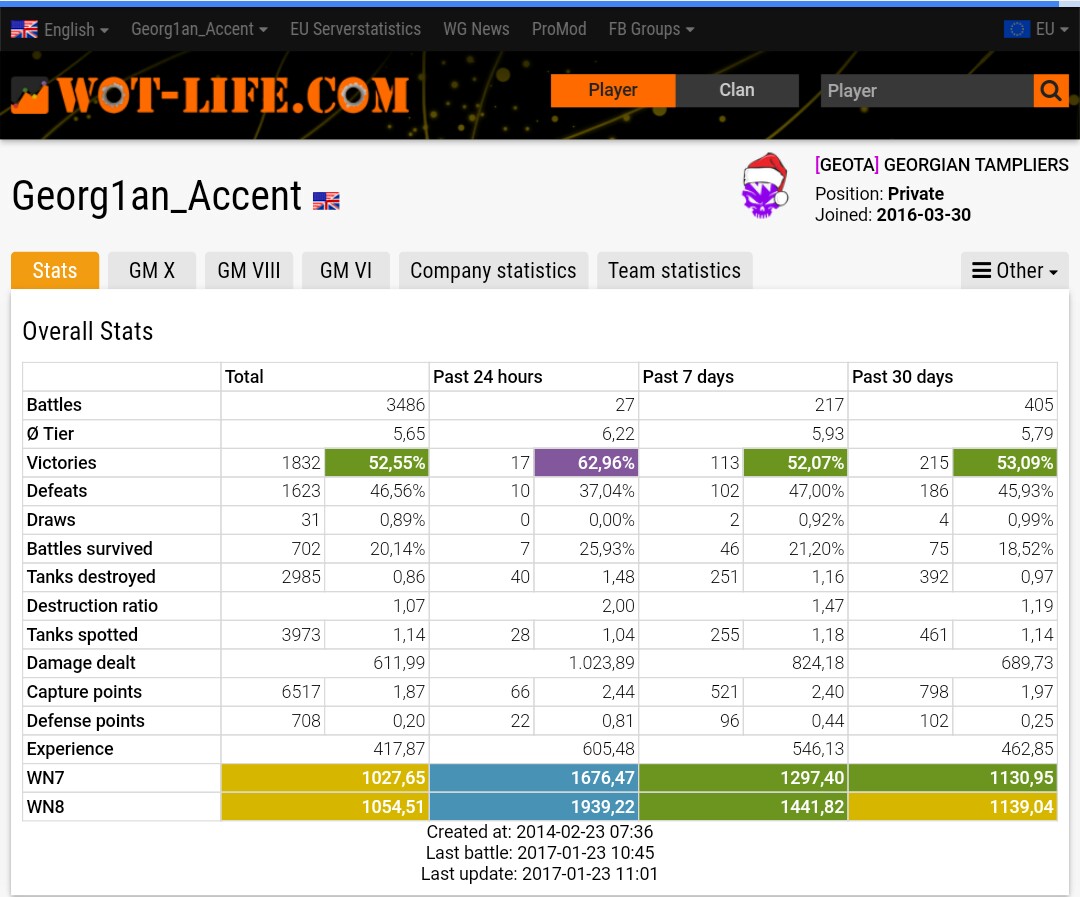Click the green 1441,82 WN8 cell
This screenshot has width=1080, height=897.
(x=743, y=806)
